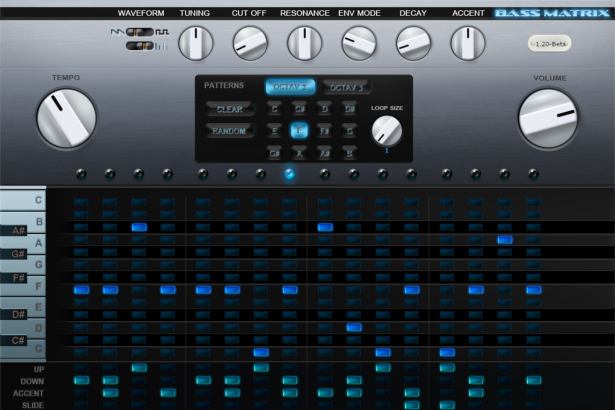Select the Resonance knob

[x=304, y=42]
